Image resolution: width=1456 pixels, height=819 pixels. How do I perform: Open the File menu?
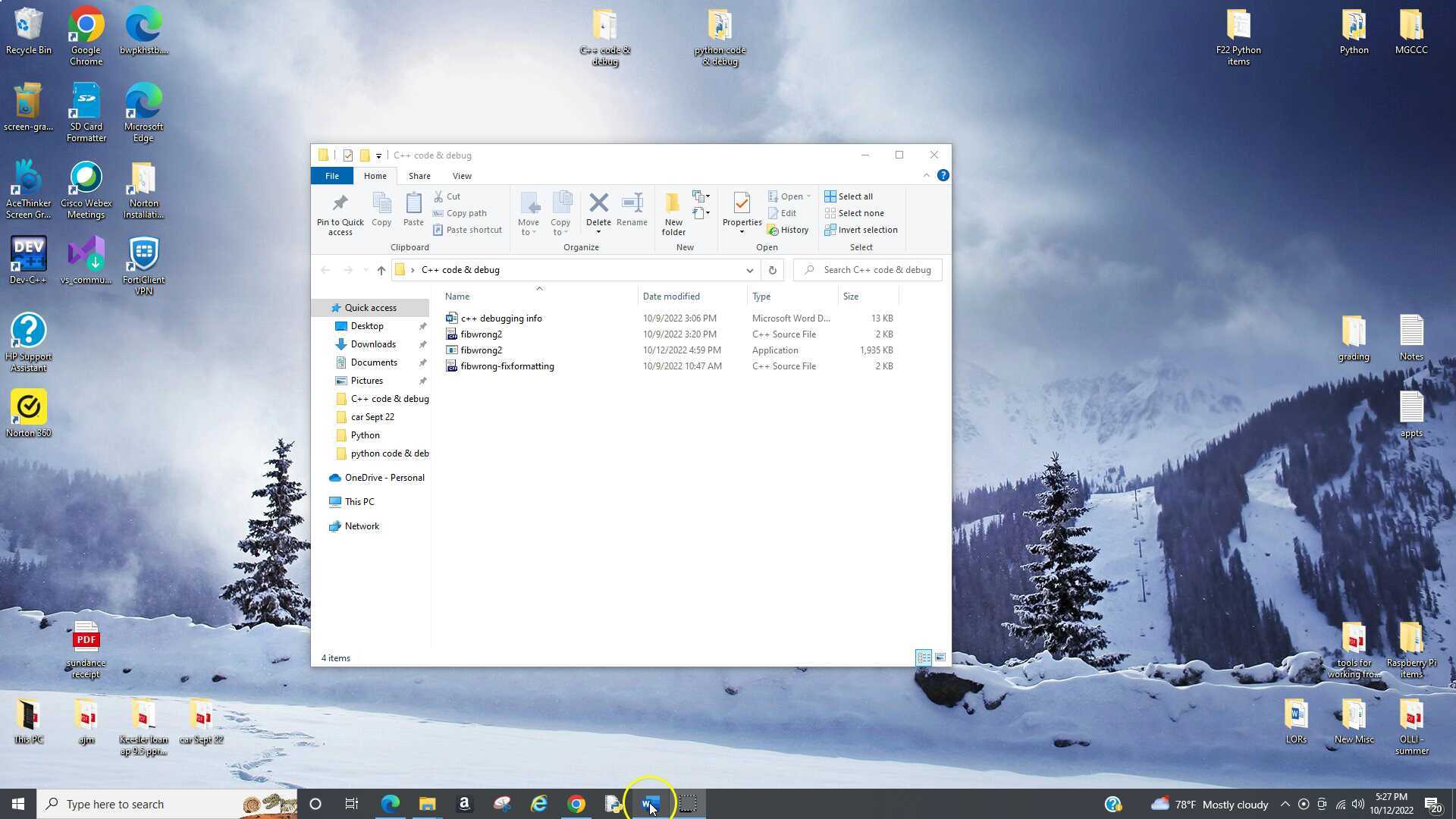[x=331, y=175]
